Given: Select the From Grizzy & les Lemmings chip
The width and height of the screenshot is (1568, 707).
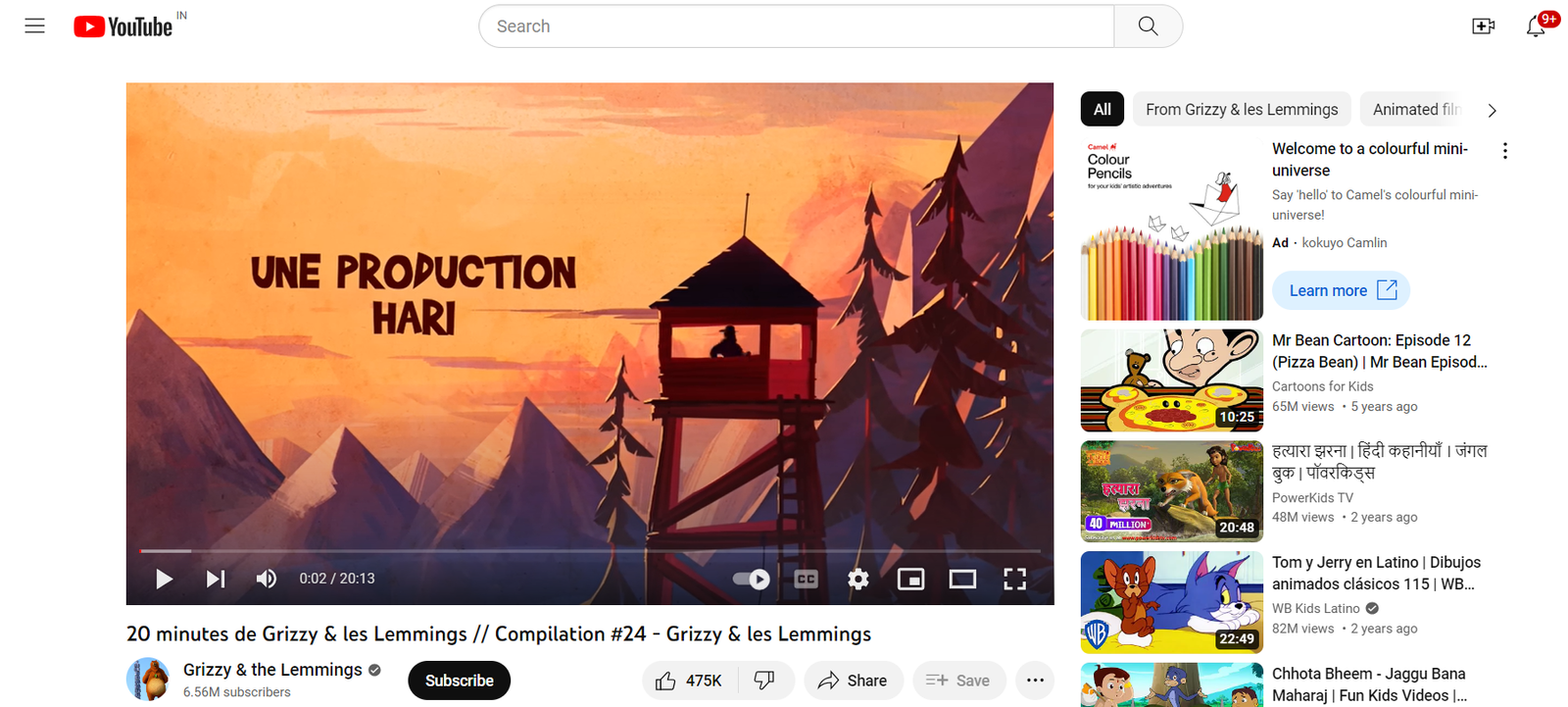Looking at the screenshot, I should (1242, 110).
